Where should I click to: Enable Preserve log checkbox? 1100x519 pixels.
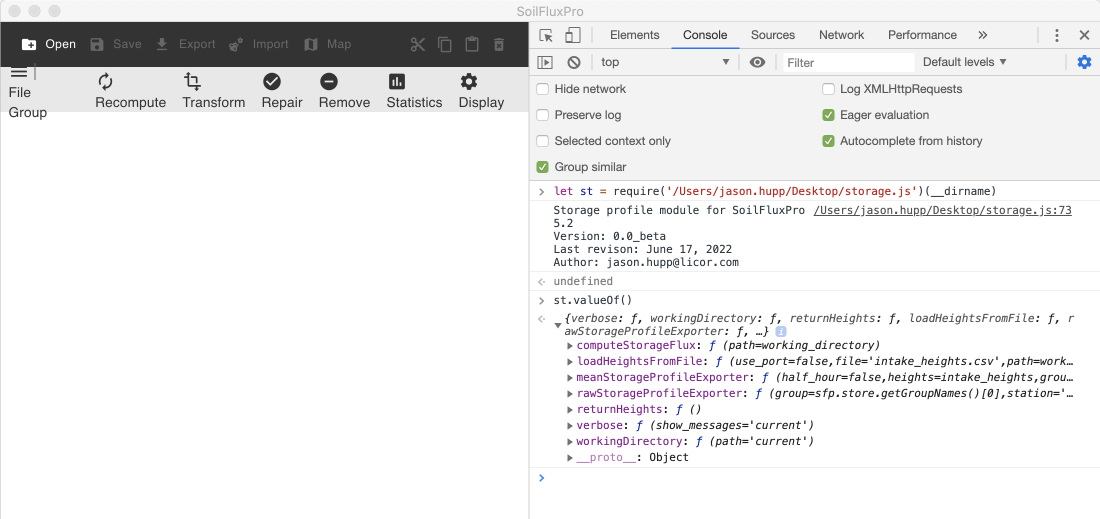pos(542,115)
